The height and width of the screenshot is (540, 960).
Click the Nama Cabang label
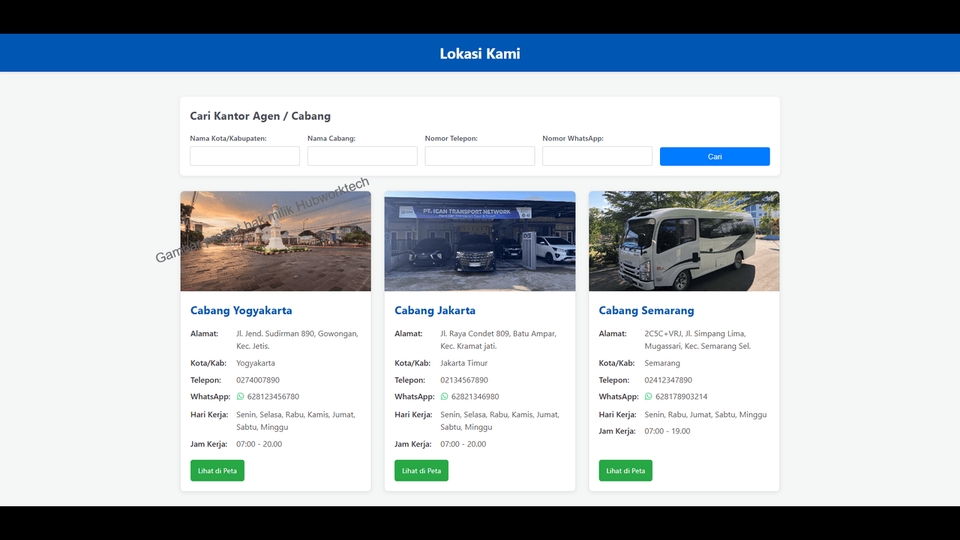click(331, 138)
